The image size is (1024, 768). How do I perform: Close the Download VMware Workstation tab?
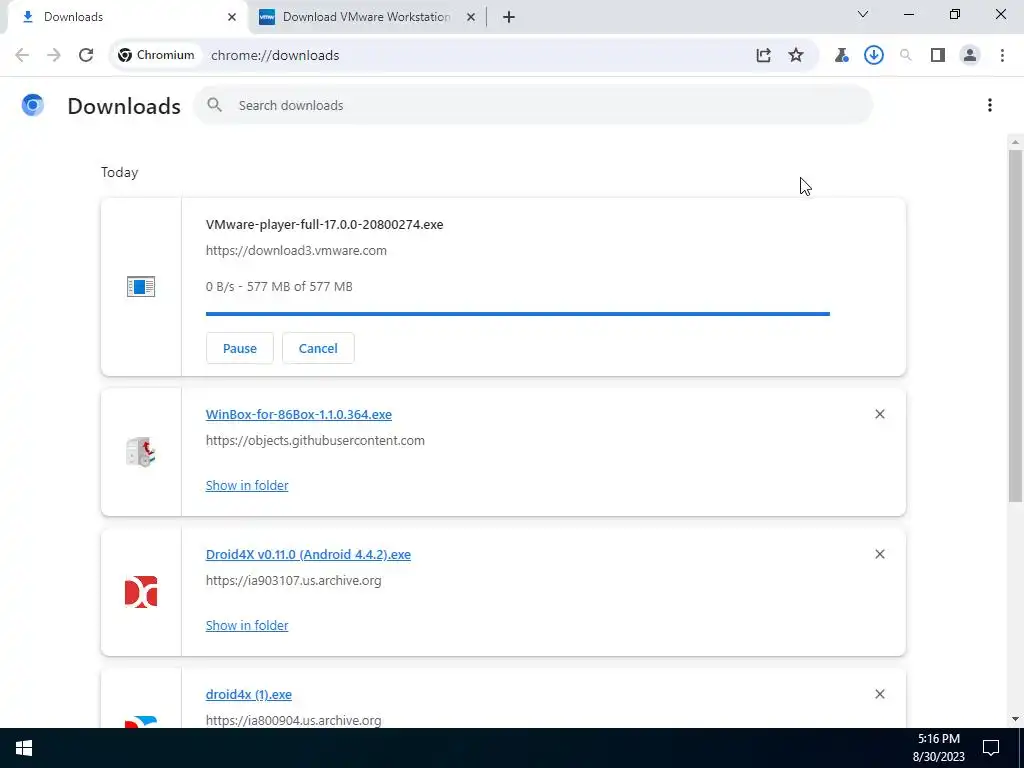(471, 17)
